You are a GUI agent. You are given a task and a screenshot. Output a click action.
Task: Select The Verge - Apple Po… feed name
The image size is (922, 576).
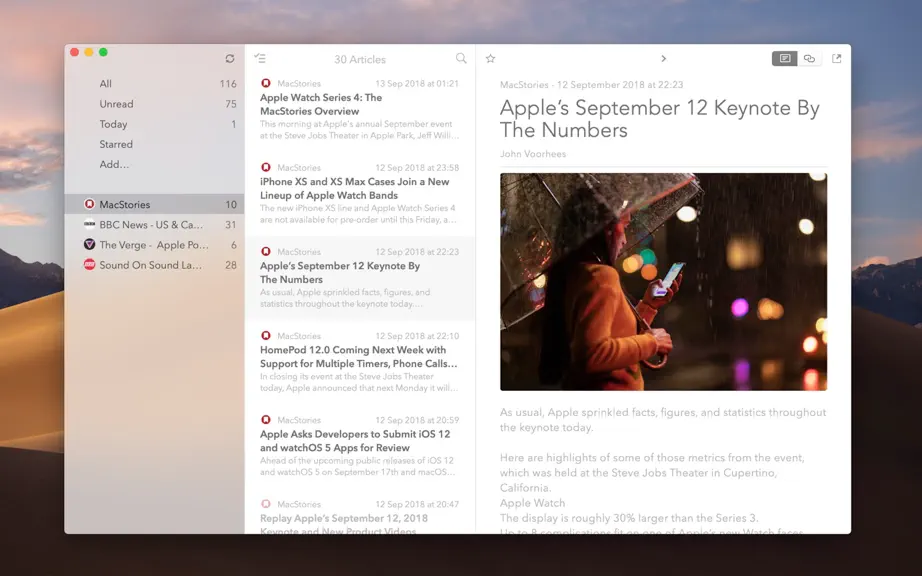click(153, 245)
